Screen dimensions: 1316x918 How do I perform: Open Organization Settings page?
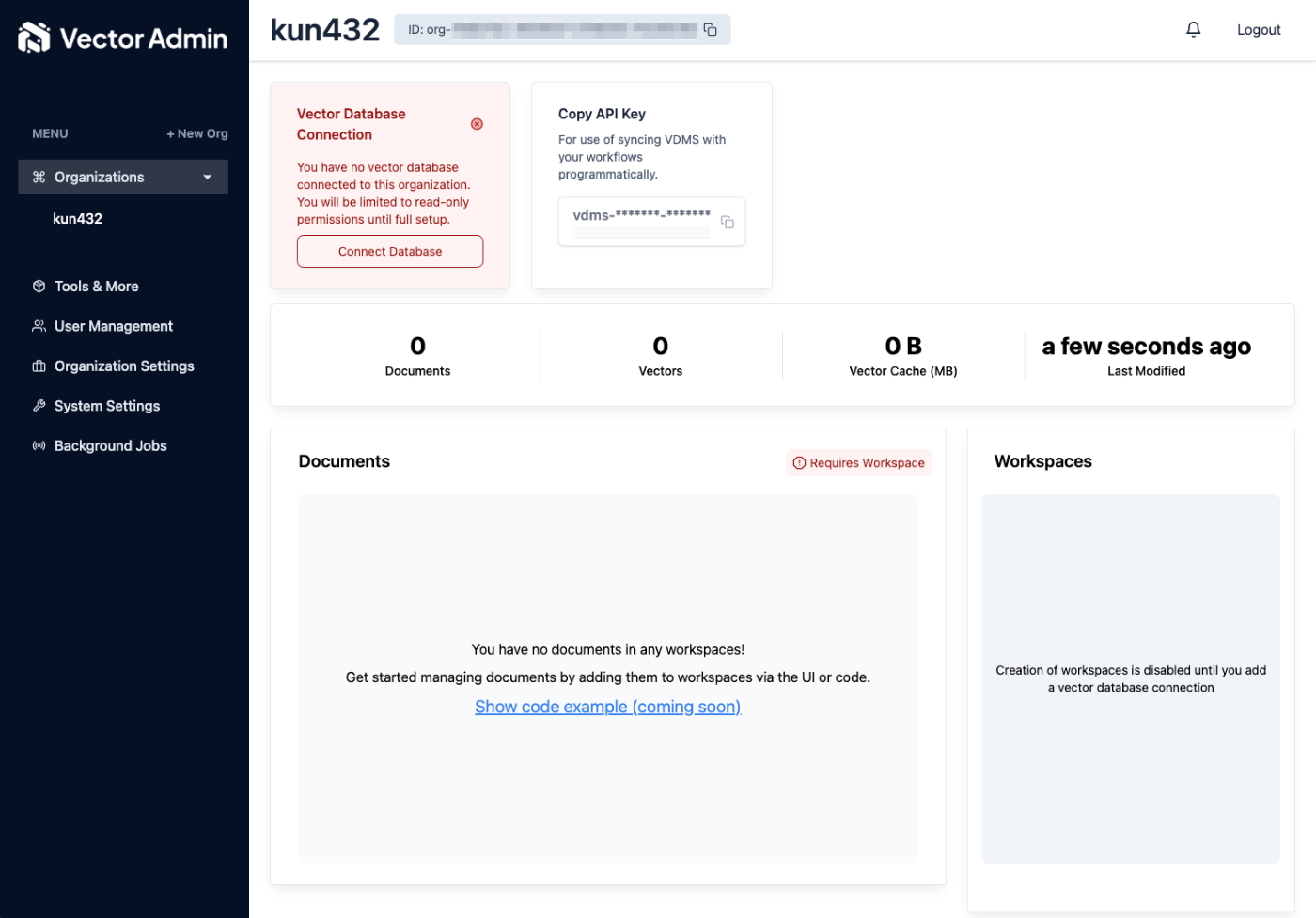pyautogui.click(x=123, y=366)
